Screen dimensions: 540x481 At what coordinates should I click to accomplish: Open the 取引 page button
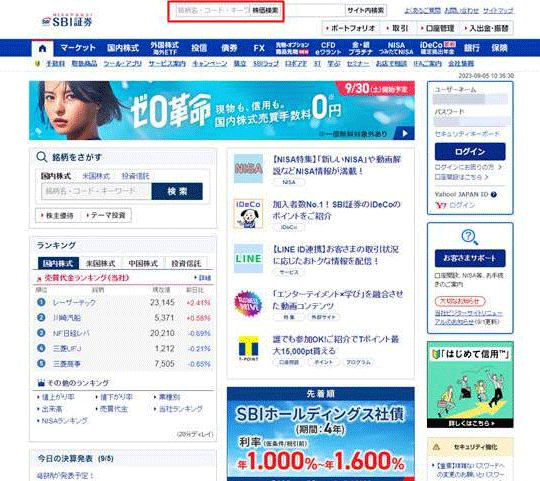click(x=398, y=28)
